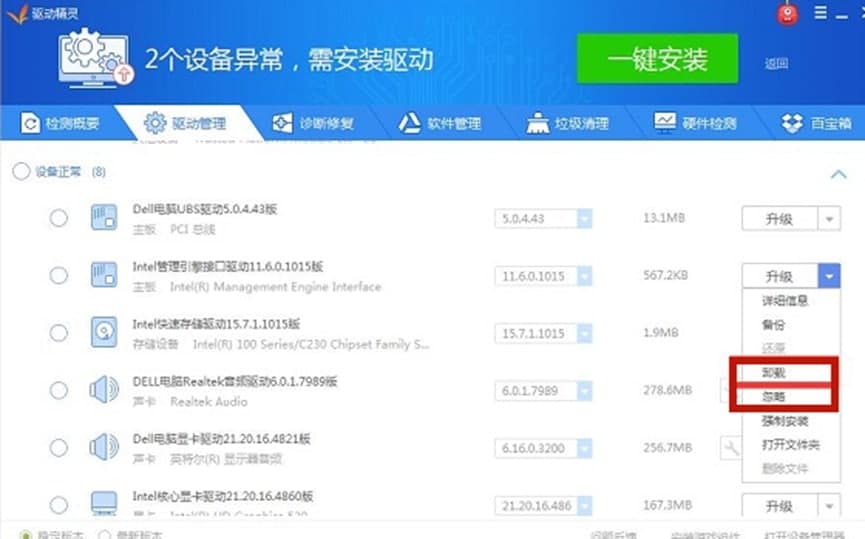The height and width of the screenshot is (539, 865).
Task: Click the text Intel(R) Management Engine Interface
Action: [275, 287]
